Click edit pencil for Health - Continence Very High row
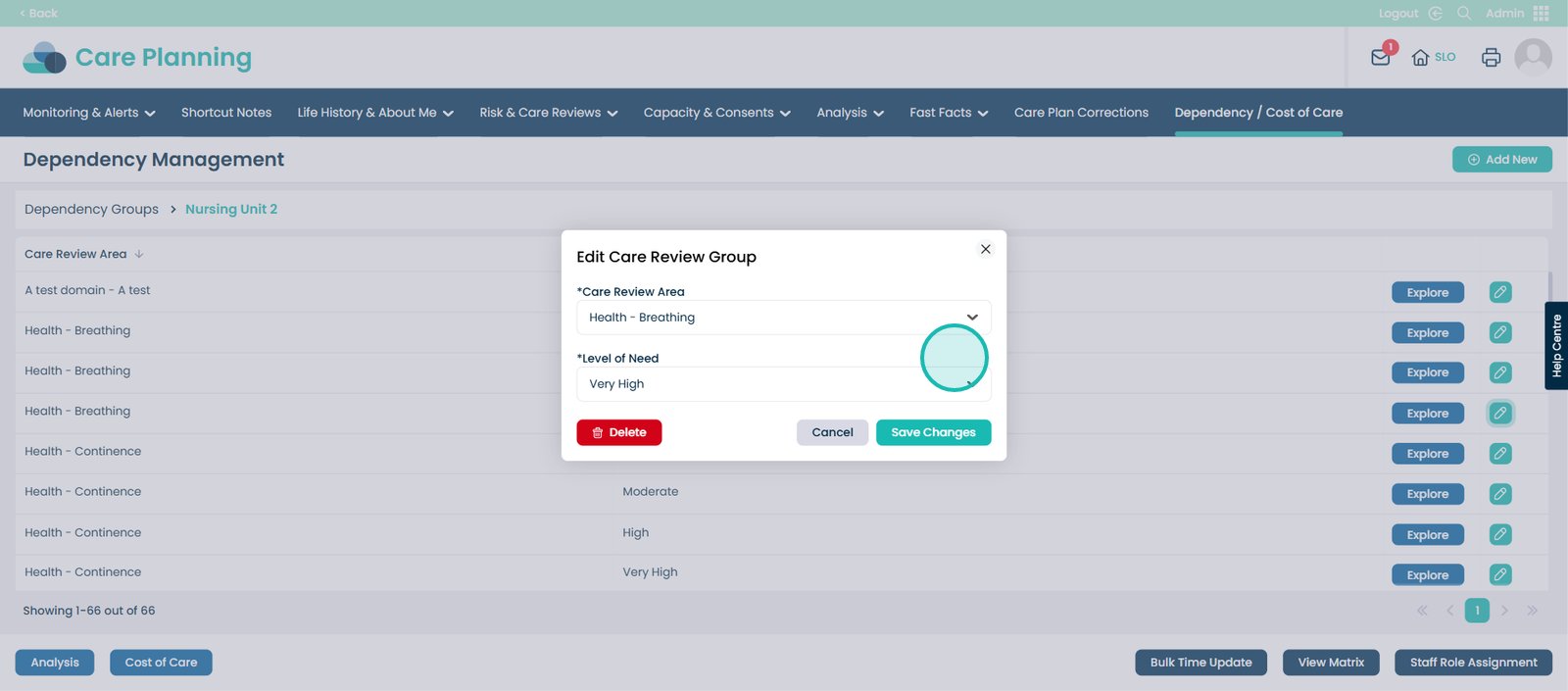Image resolution: width=1568 pixels, height=691 pixels. click(1499, 574)
